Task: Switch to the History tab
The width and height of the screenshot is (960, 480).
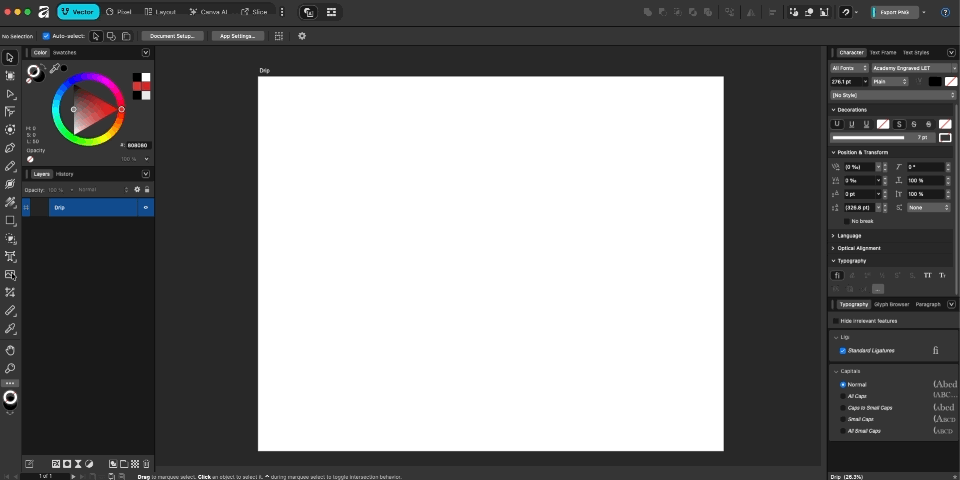Action: (64, 174)
